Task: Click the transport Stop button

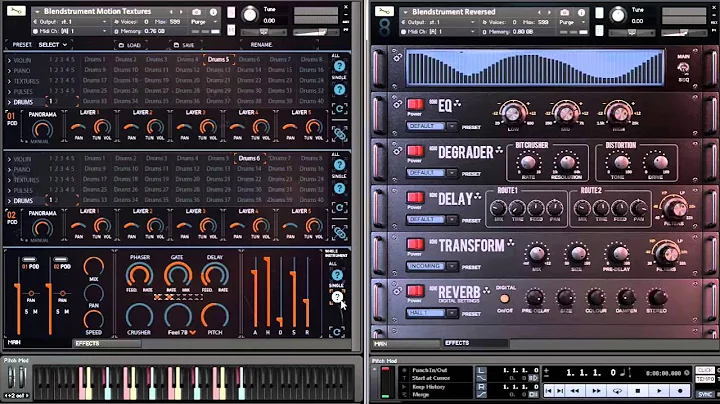Action: (x=637, y=391)
